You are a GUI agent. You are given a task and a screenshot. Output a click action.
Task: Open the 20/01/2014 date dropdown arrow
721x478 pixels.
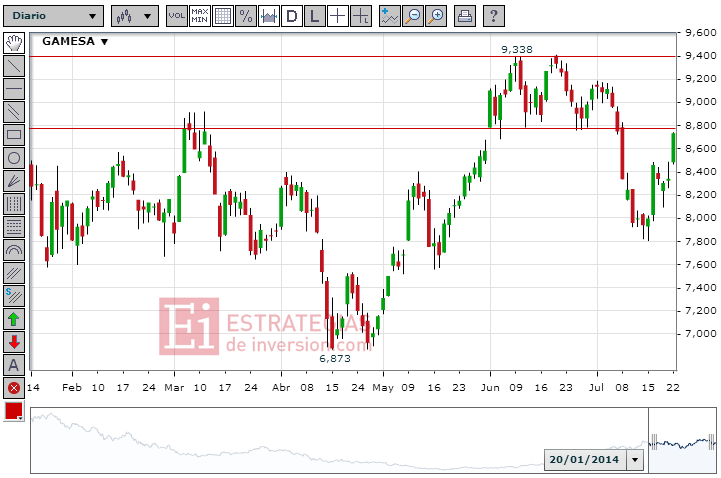click(x=635, y=460)
